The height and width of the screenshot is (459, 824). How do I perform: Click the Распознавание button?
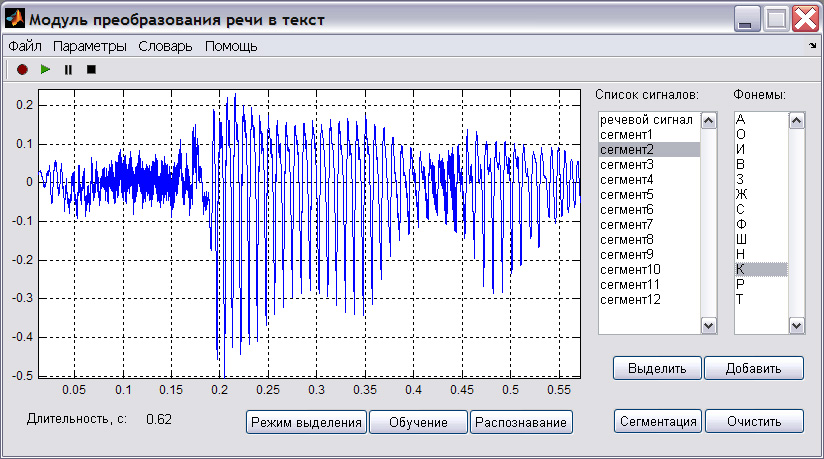521,422
